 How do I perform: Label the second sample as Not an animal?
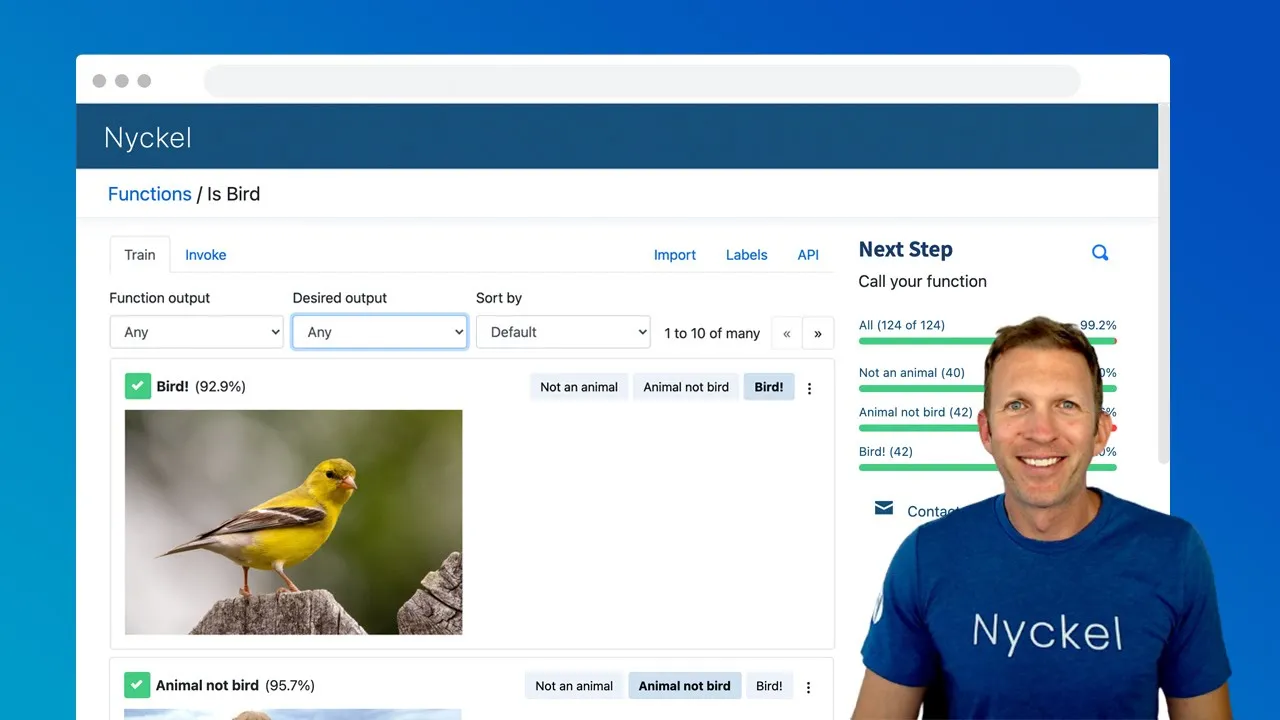click(x=574, y=686)
